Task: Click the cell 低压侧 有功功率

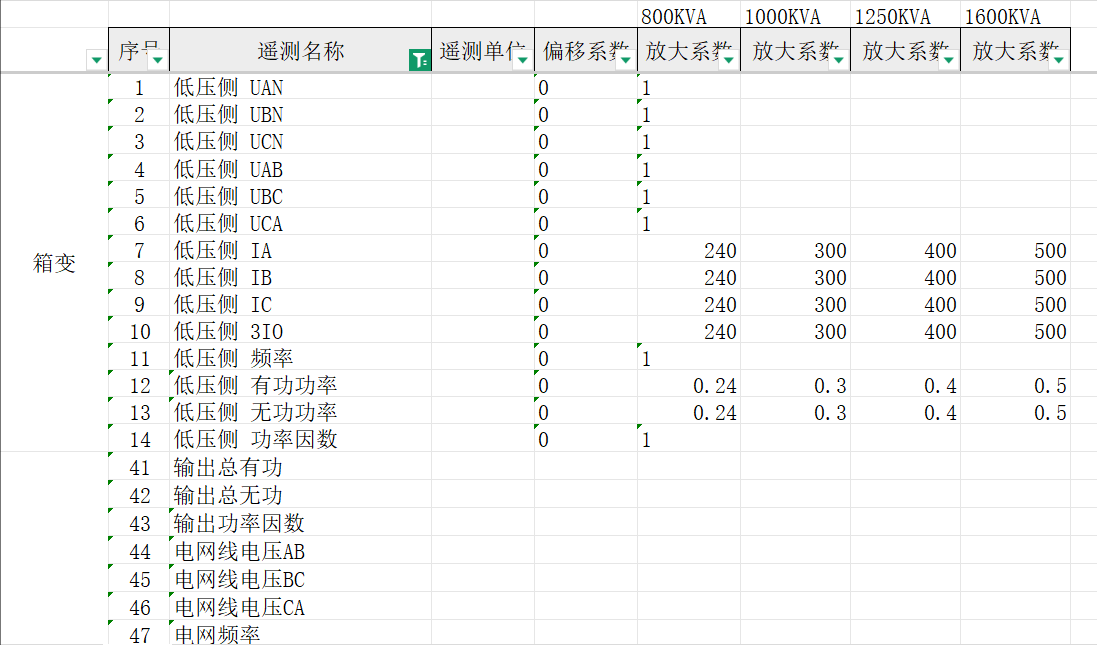Action: coord(300,385)
